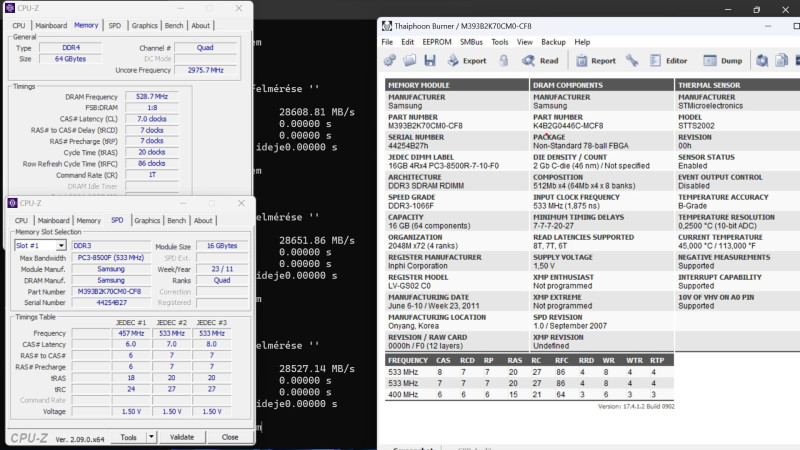Switch to Memory tab in lower CPU-Z window
Viewport: 800px width, 450px height.
tap(89, 220)
